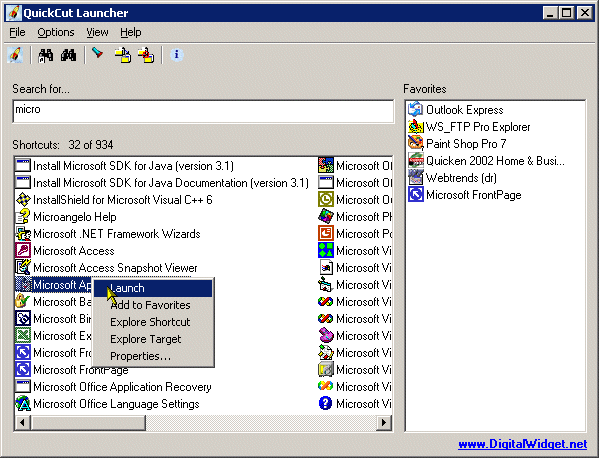
Task: Click the Microsoft Access key icon
Action: pos(23,251)
